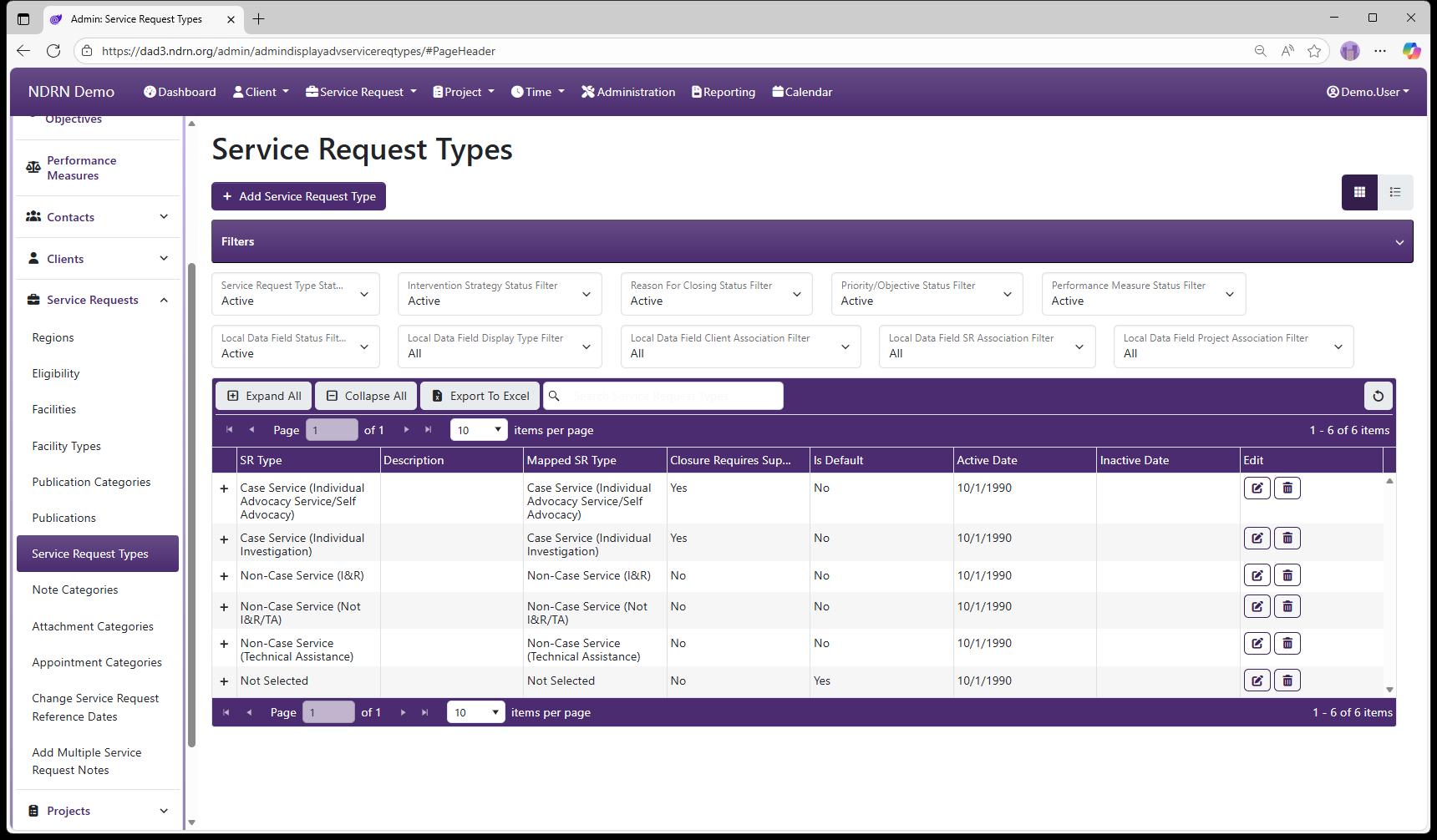This screenshot has height=840, width=1437.
Task: Click the browser refresh icon
Action: [x=53, y=51]
